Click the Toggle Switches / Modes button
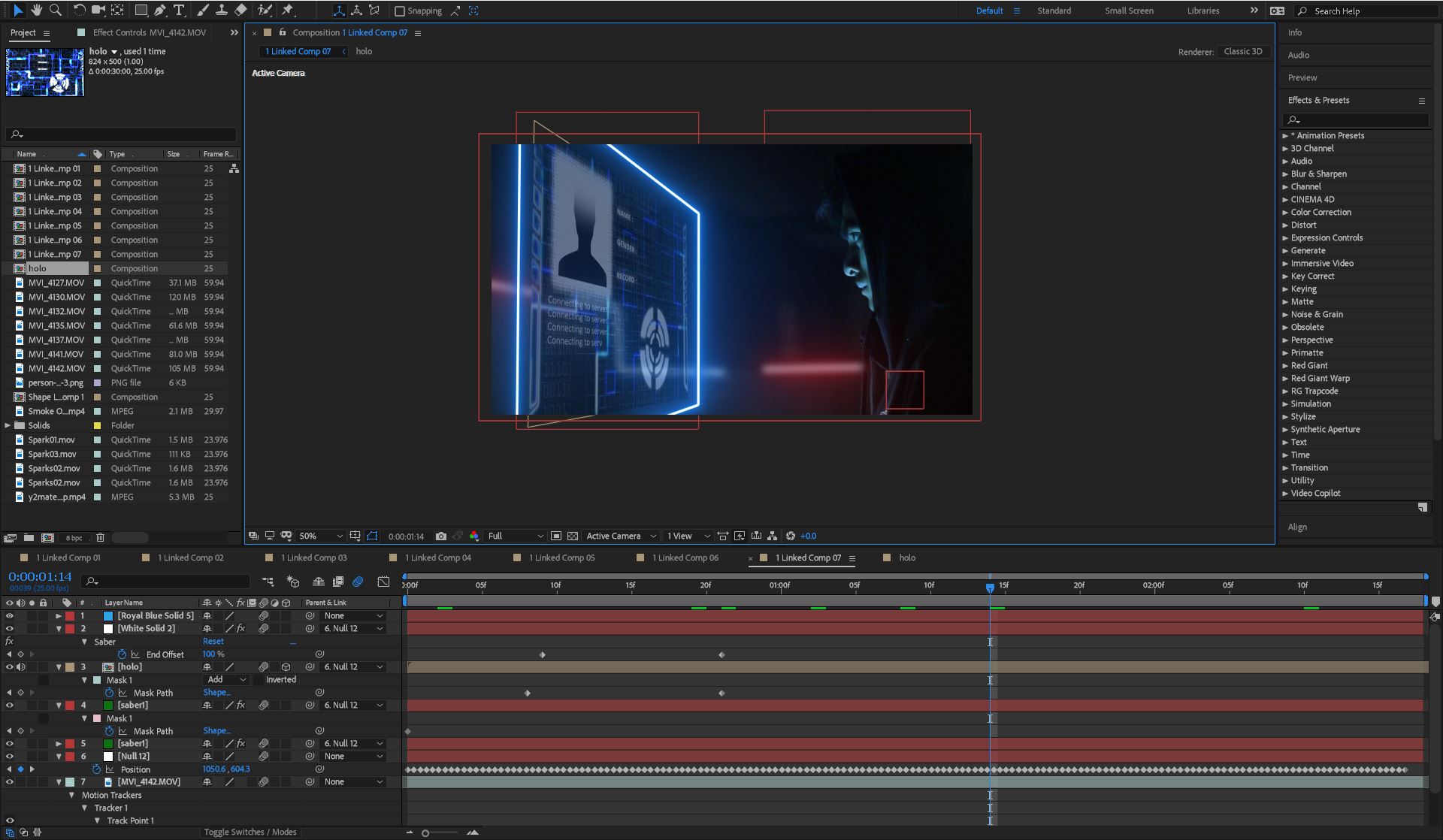The height and width of the screenshot is (840, 1443). tap(250, 832)
